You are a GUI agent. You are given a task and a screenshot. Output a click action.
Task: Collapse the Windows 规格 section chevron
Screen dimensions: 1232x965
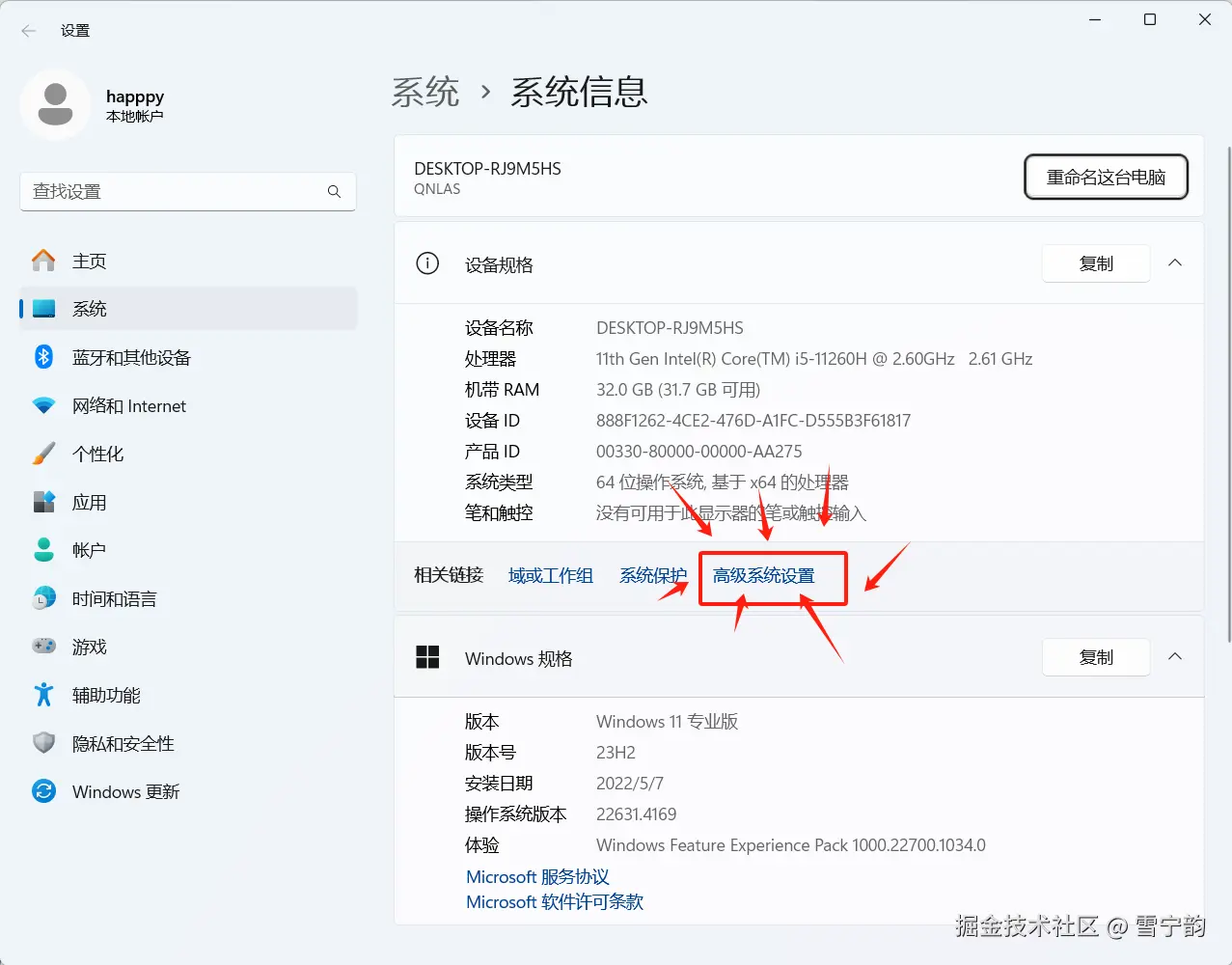1175,657
